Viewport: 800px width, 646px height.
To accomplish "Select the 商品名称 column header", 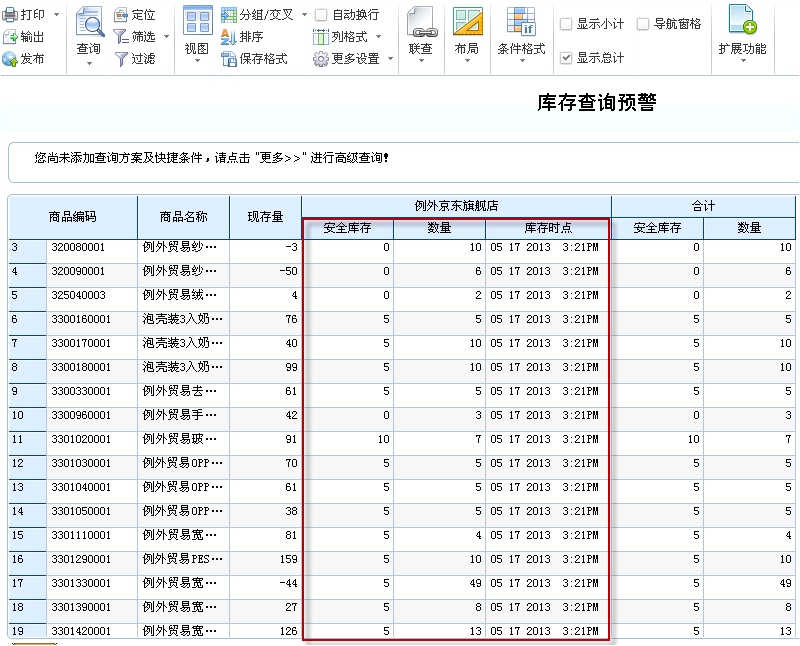I will pyautogui.click(x=184, y=217).
